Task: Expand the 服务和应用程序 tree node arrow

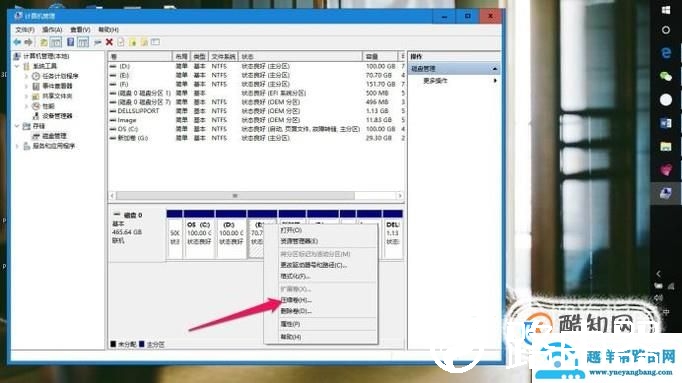Action: 17,146
